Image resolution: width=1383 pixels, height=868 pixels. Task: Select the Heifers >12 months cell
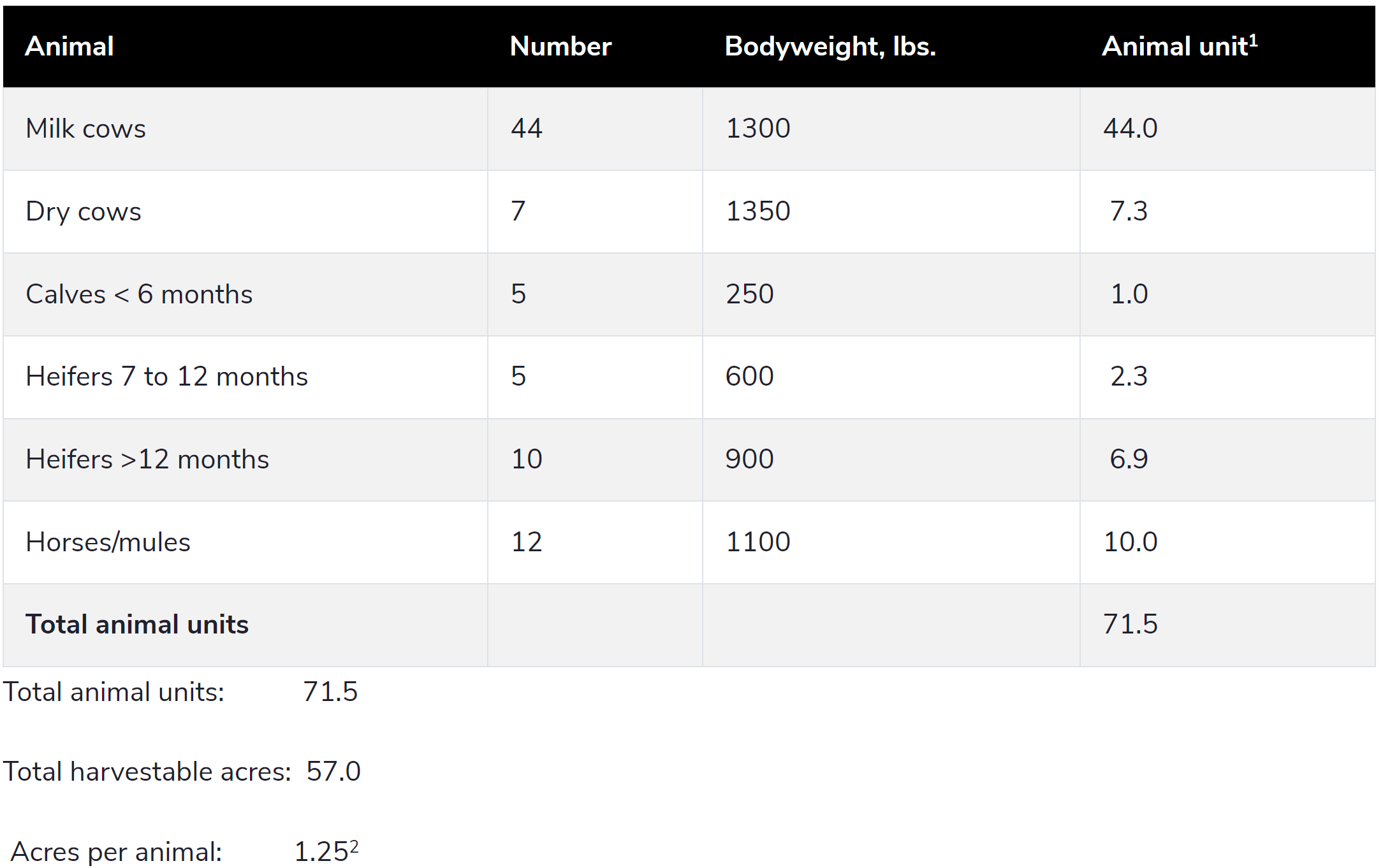(147, 459)
